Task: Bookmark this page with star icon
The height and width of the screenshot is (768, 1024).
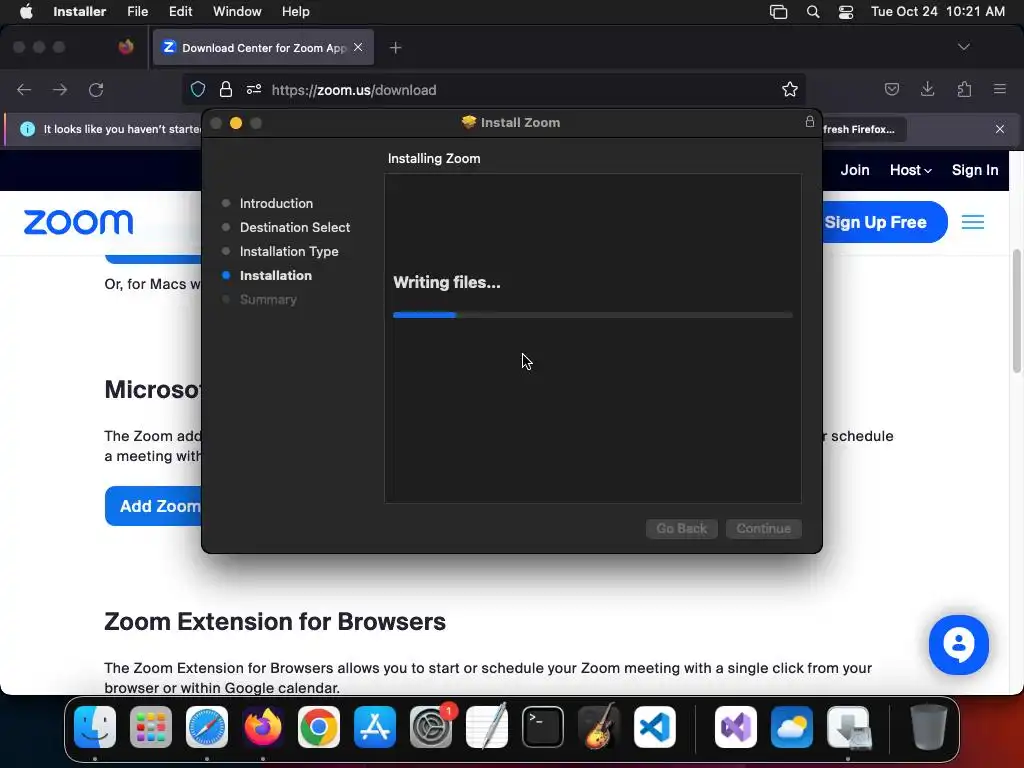Action: (790, 90)
